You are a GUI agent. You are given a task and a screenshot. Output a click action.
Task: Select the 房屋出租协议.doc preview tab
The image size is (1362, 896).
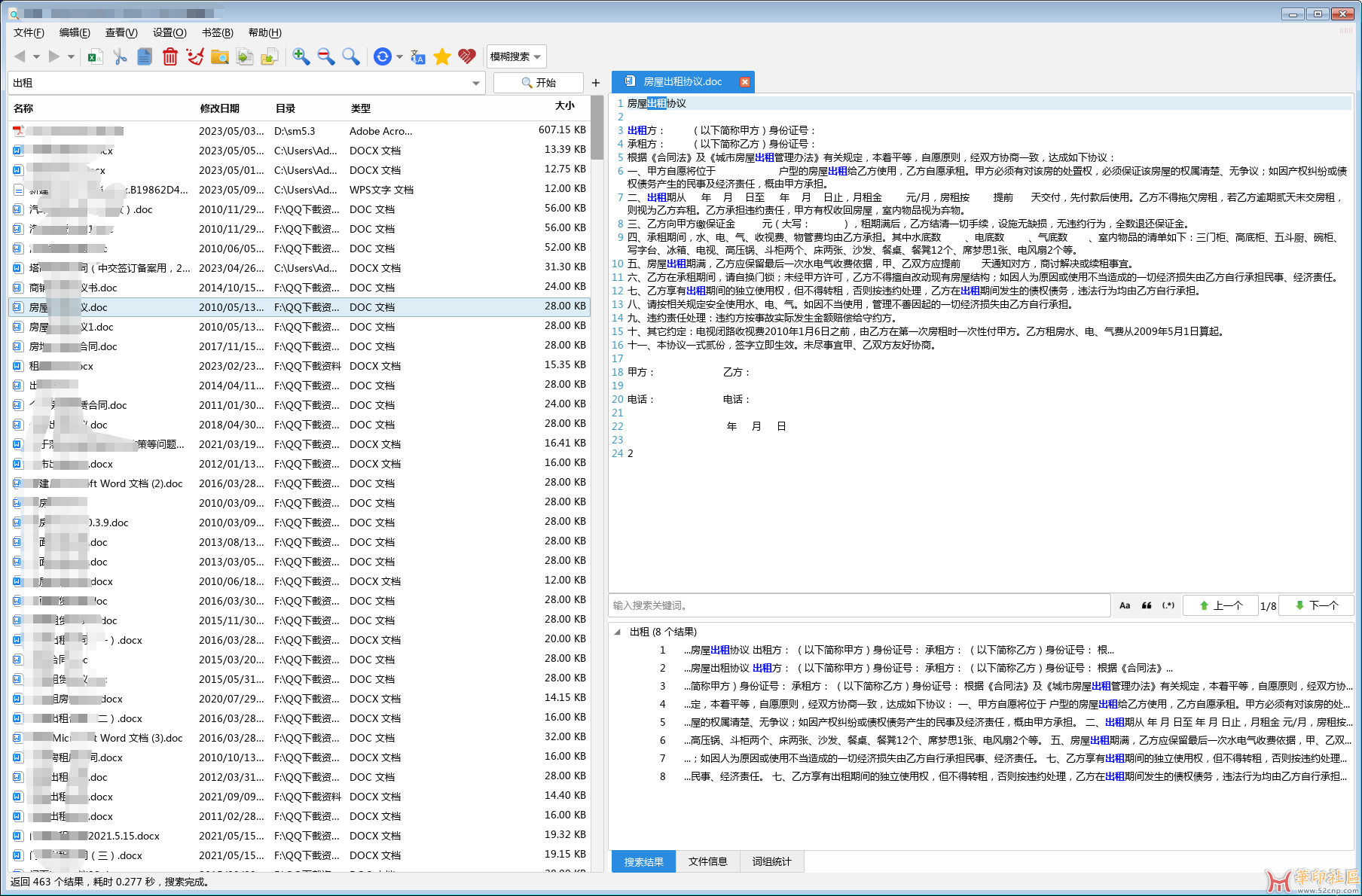pyautogui.click(x=682, y=82)
